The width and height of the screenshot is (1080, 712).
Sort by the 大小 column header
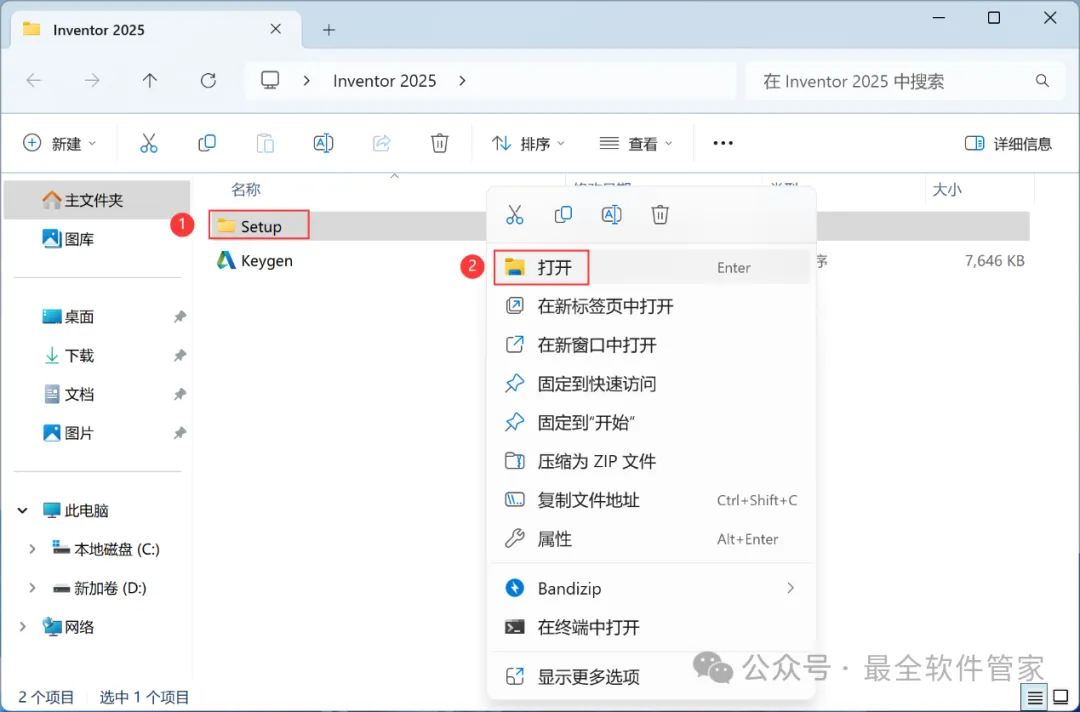947,189
